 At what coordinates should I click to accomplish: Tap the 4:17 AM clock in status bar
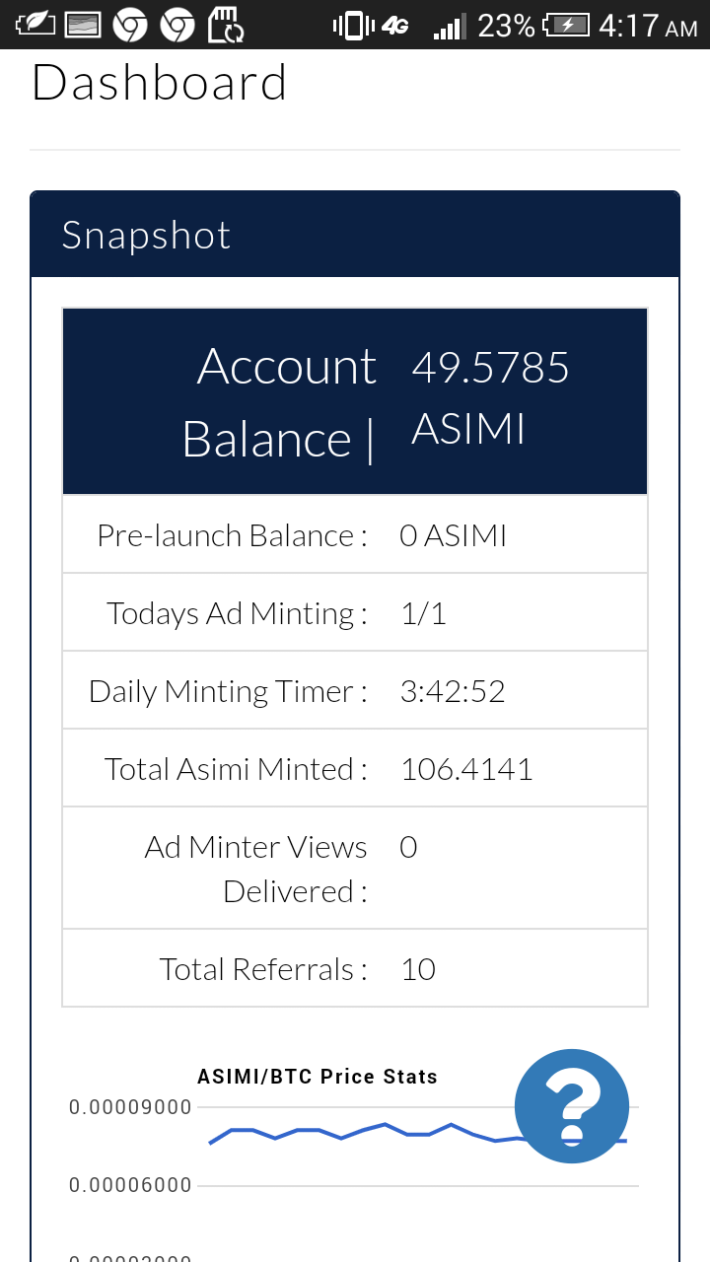click(648, 26)
